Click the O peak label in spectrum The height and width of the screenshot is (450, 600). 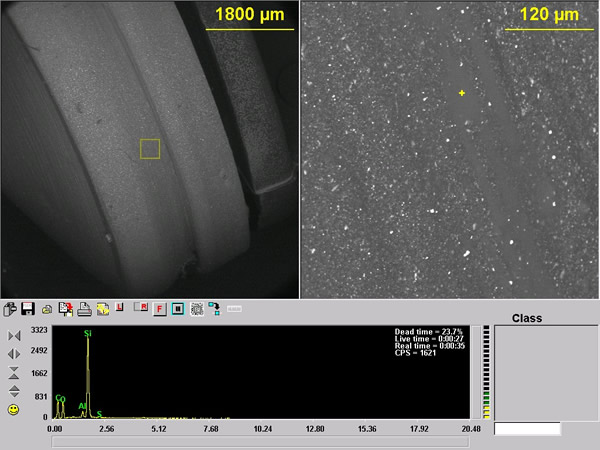(x=63, y=399)
